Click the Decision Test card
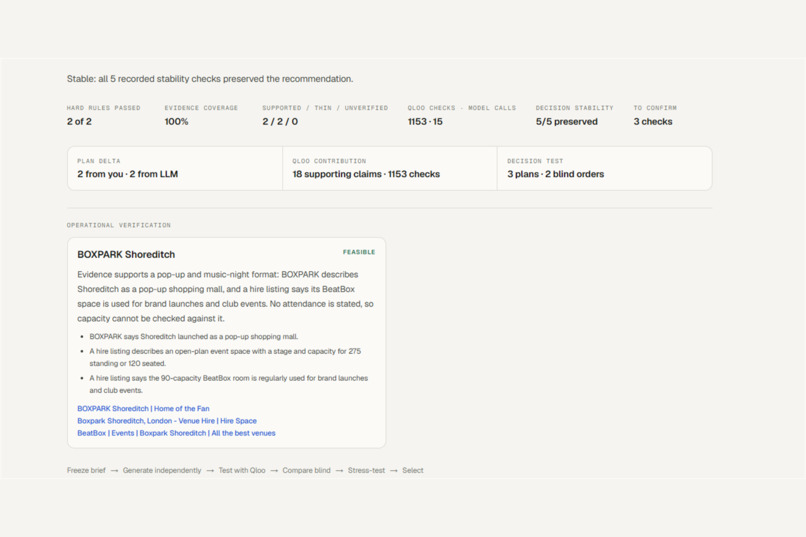This screenshot has width=806, height=537. 604,169
